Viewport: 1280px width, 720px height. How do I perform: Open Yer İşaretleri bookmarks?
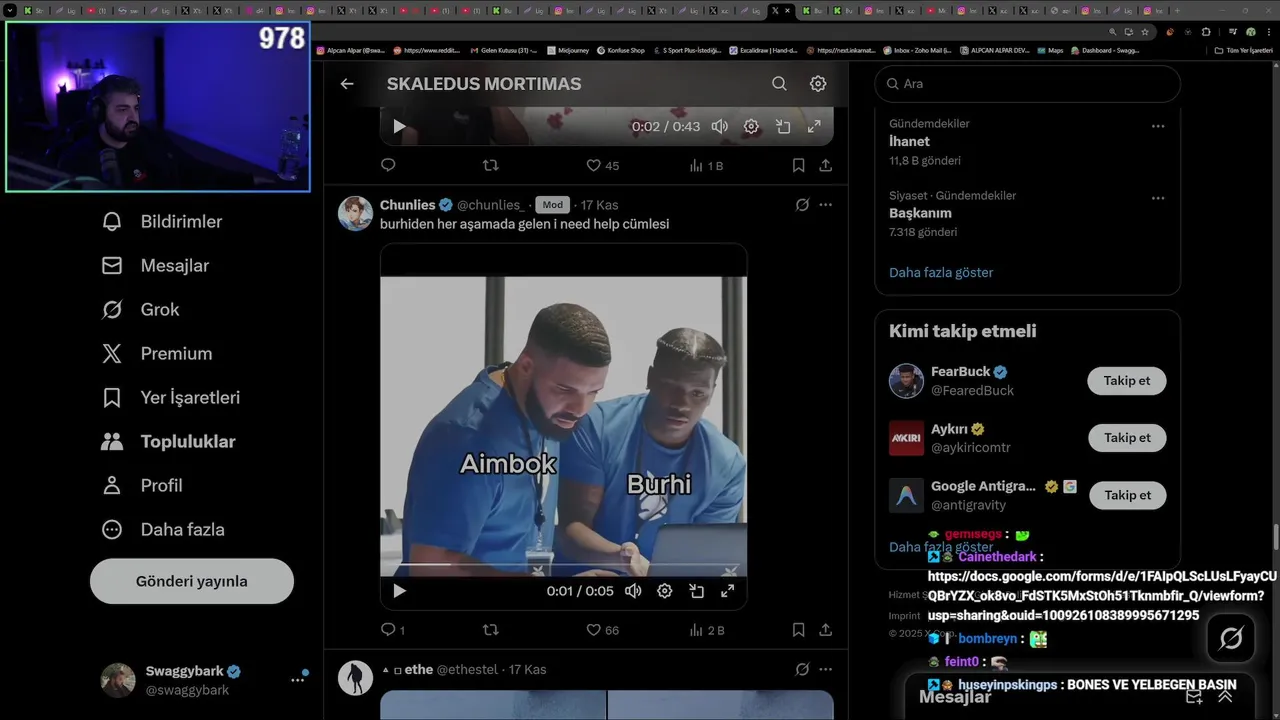coord(171,398)
